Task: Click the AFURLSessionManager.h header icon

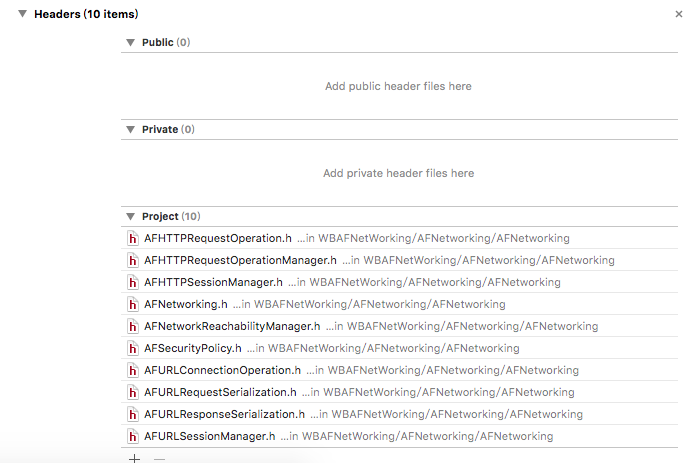Action: 133,436
